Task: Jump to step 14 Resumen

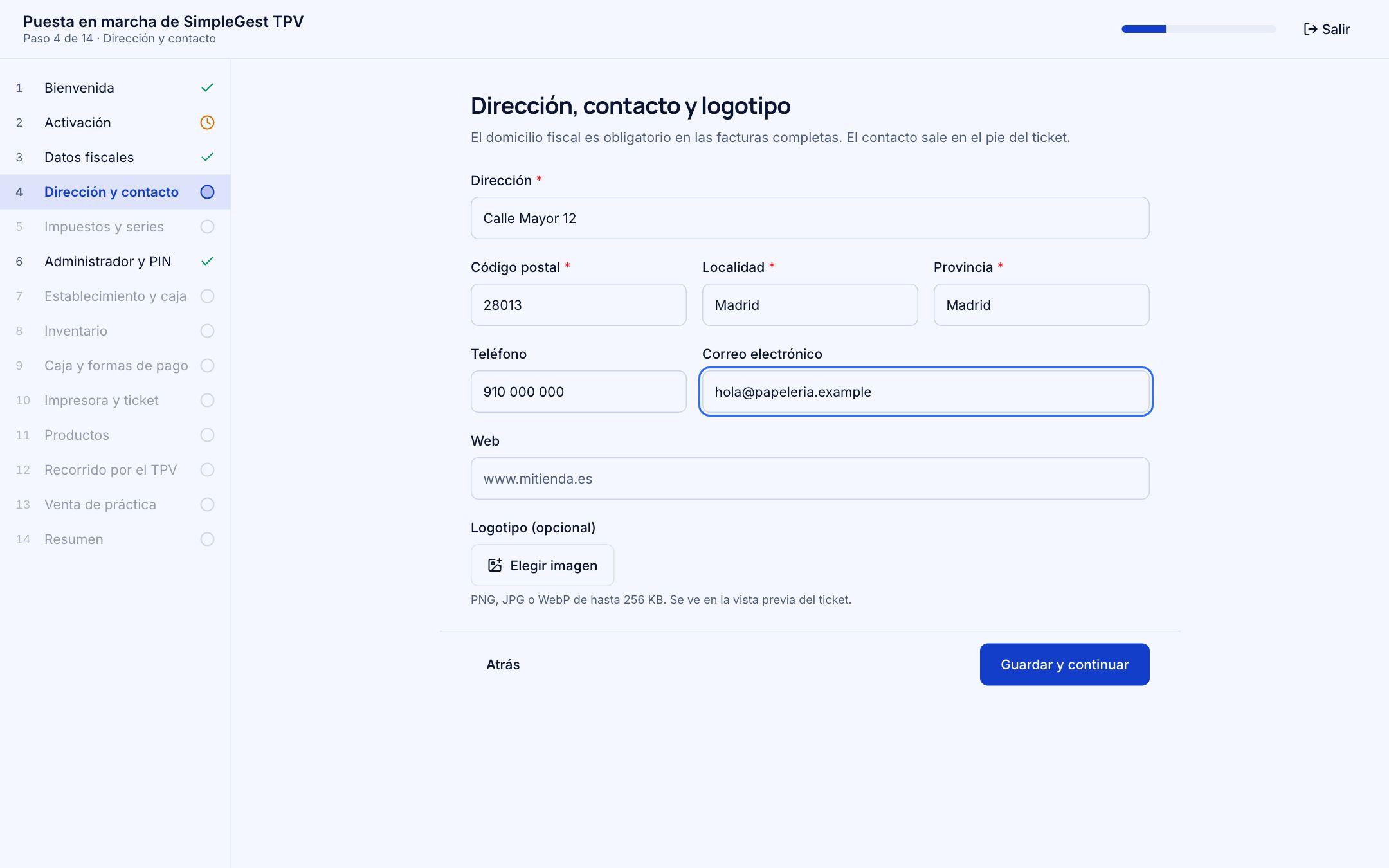Action: click(x=115, y=539)
